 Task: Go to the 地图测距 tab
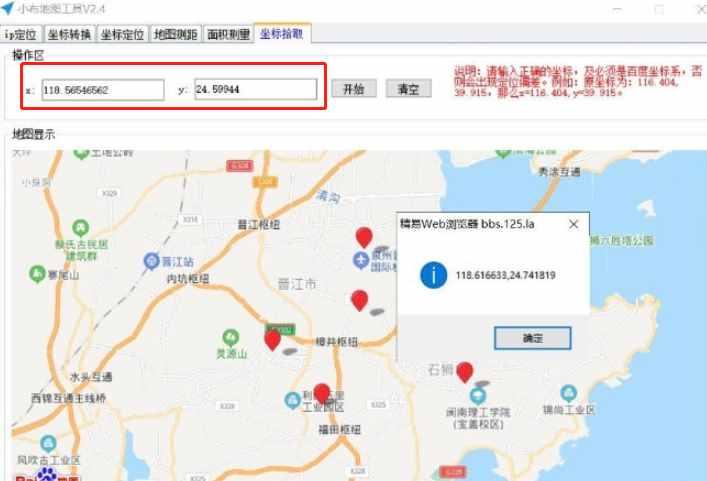(175, 34)
